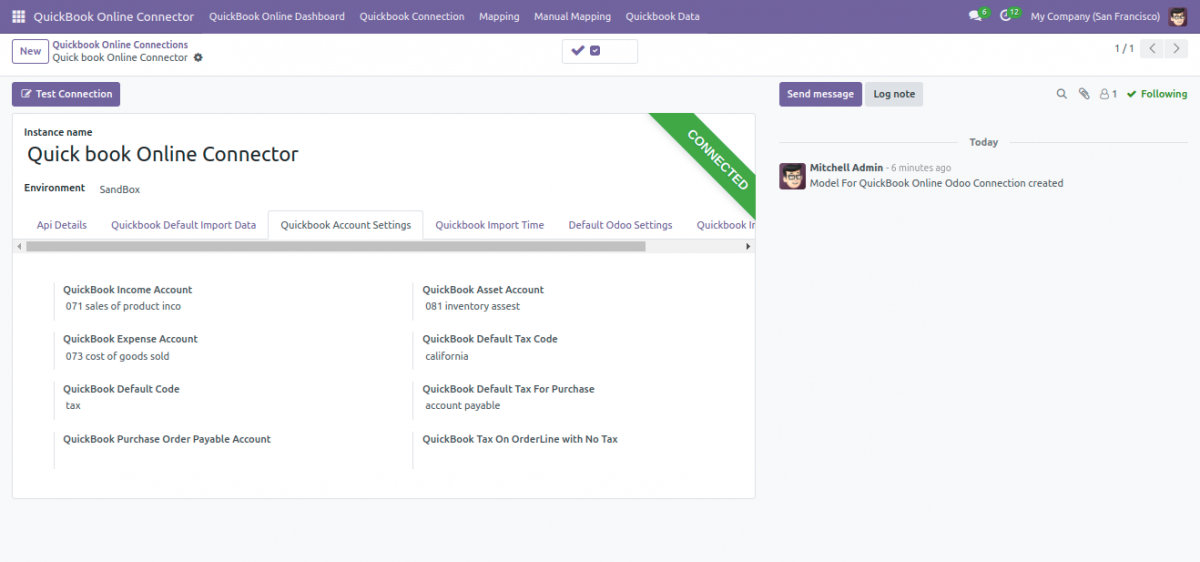Open Quickbook Data menu
This screenshot has width=1200, height=562.
[x=662, y=17]
